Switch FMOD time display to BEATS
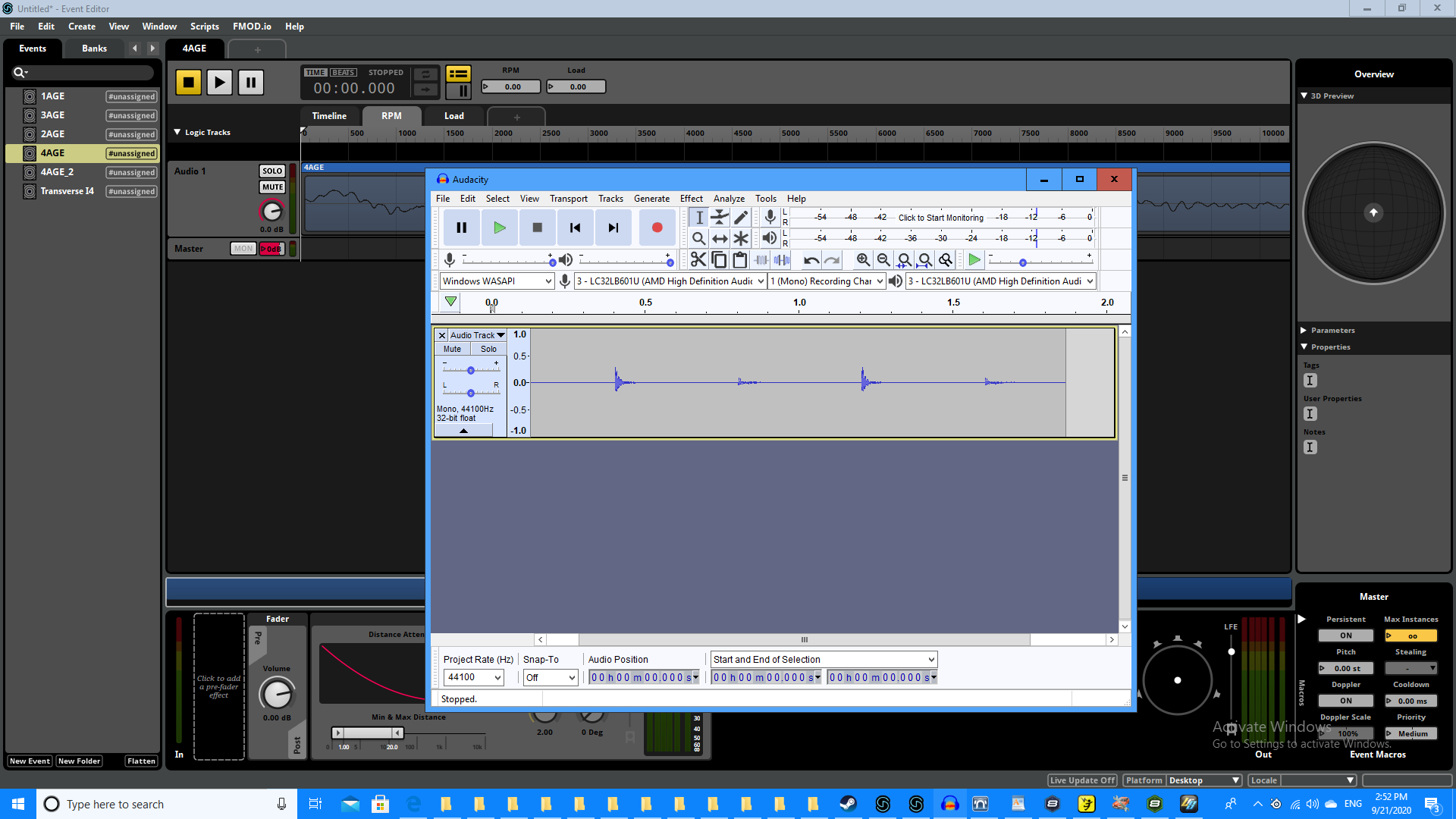The image size is (1456, 819). (x=344, y=73)
